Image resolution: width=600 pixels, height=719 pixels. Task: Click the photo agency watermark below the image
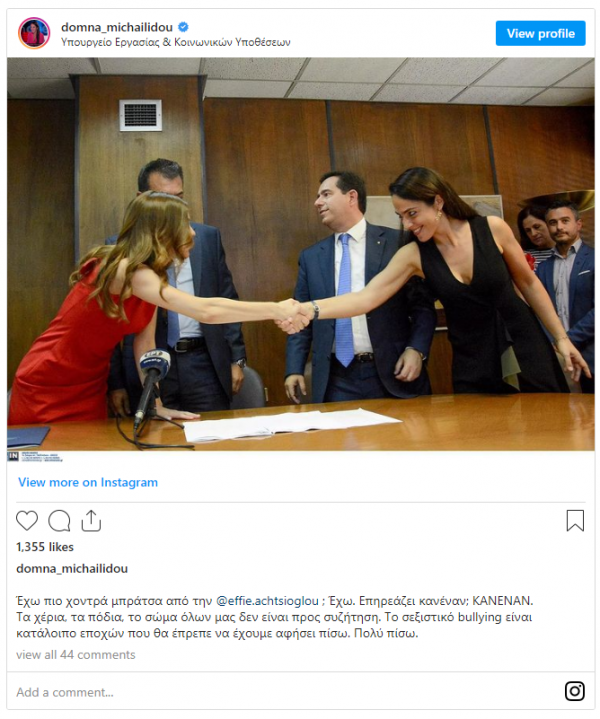tap(35, 457)
